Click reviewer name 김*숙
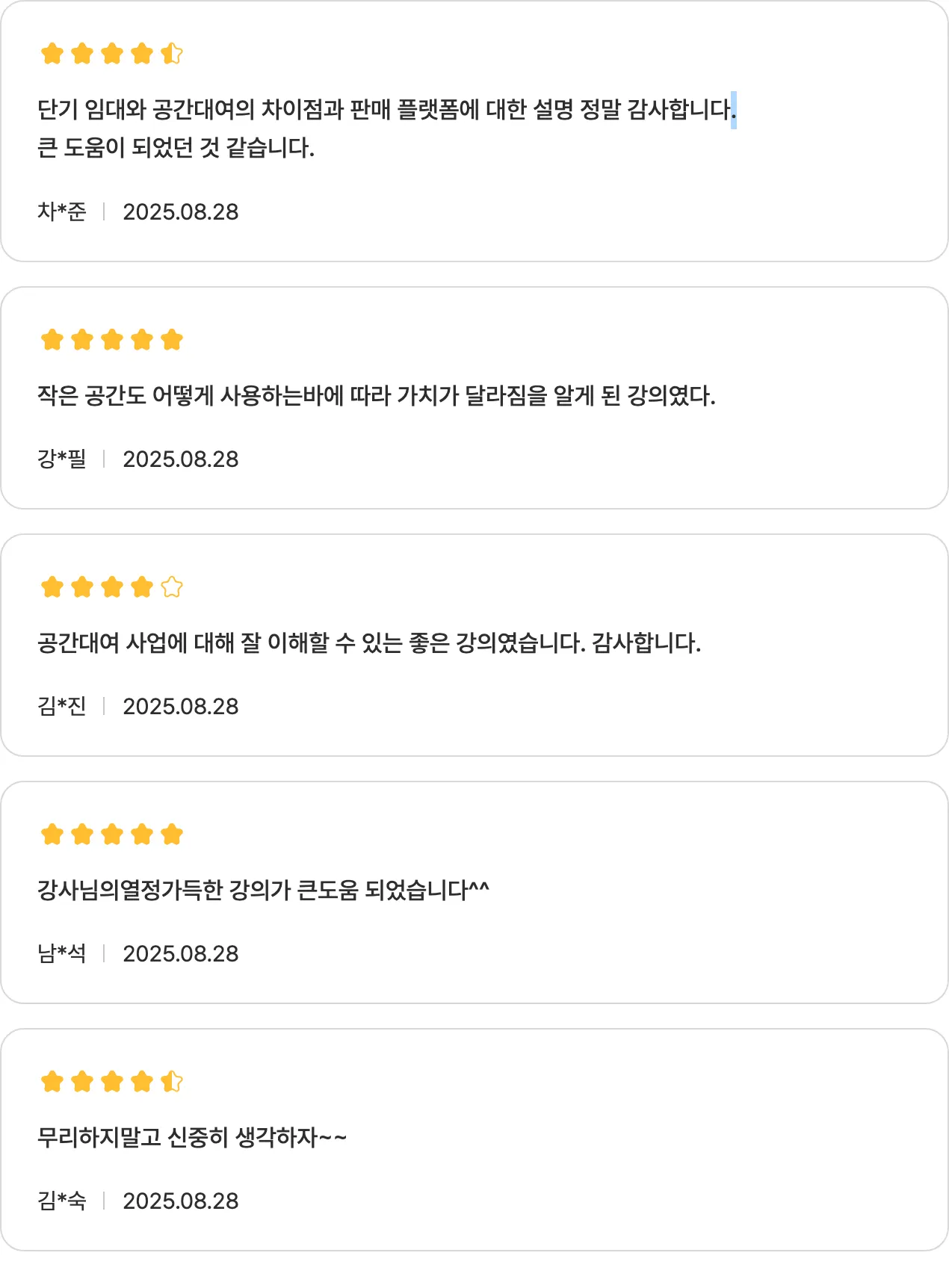 62,1201
